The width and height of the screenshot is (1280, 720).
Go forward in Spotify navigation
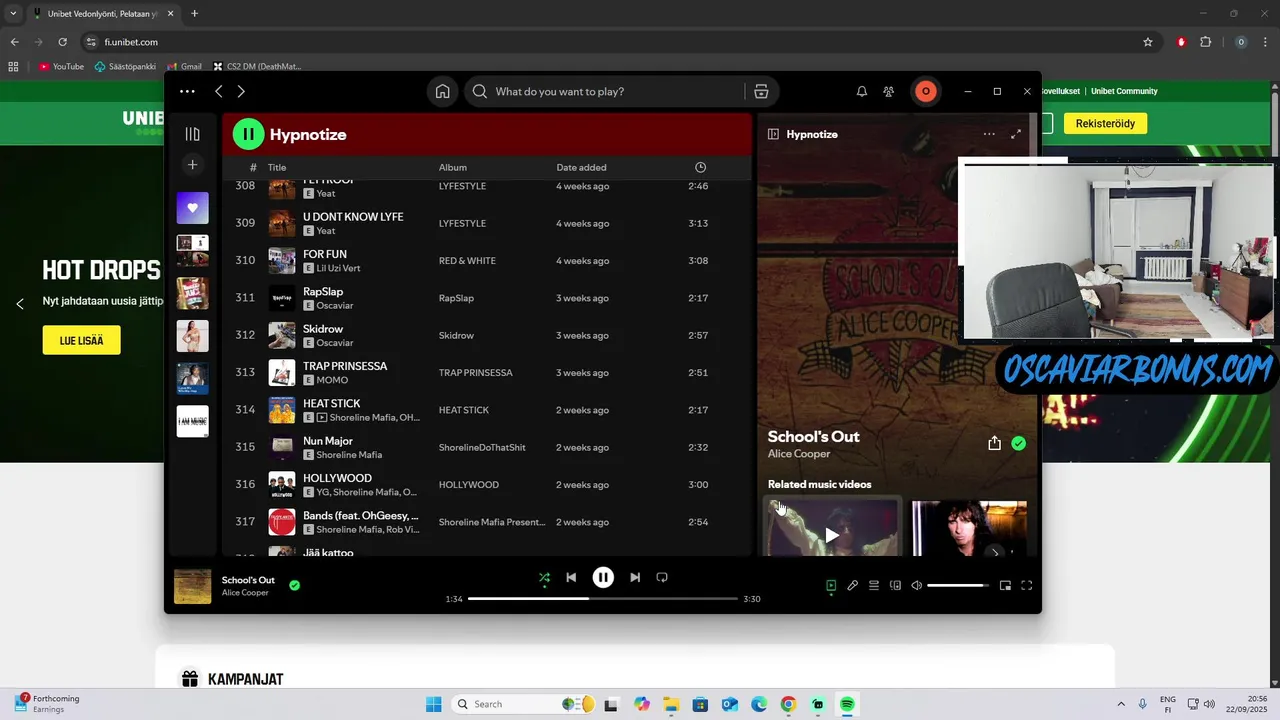[241, 91]
